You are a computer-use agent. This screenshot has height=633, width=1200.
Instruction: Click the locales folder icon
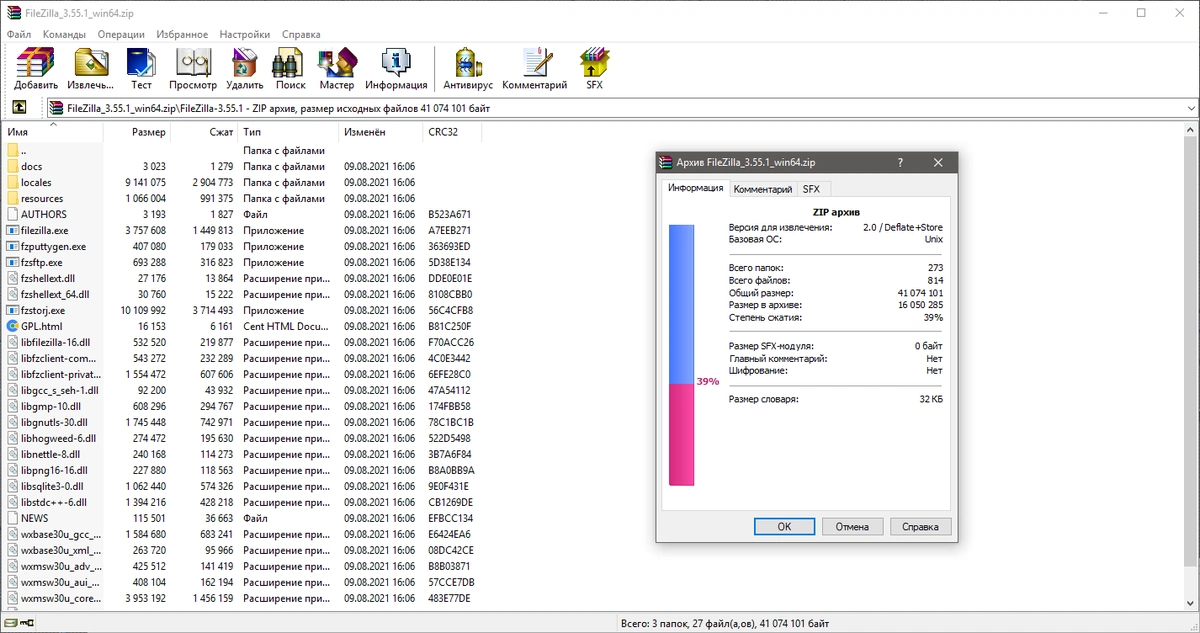coord(12,182)
